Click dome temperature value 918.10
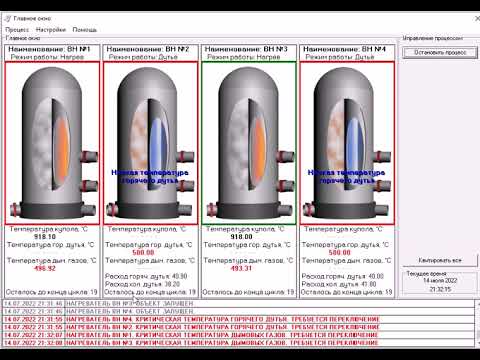The height and width of the screenshot is (360, 480). tap(45, 237)
